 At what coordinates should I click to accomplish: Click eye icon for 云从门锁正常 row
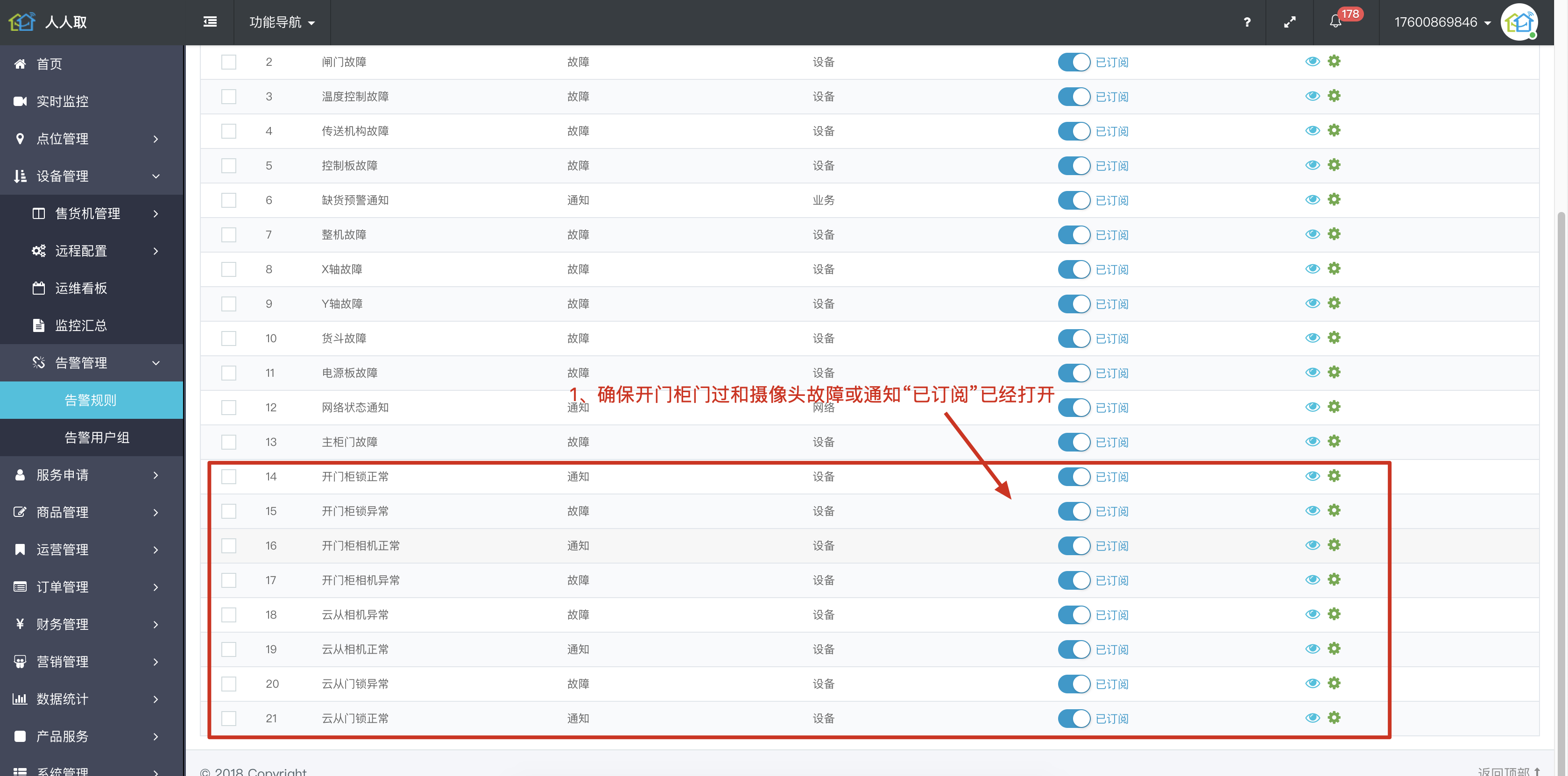pyautogui.click(x=1312, y=718)
